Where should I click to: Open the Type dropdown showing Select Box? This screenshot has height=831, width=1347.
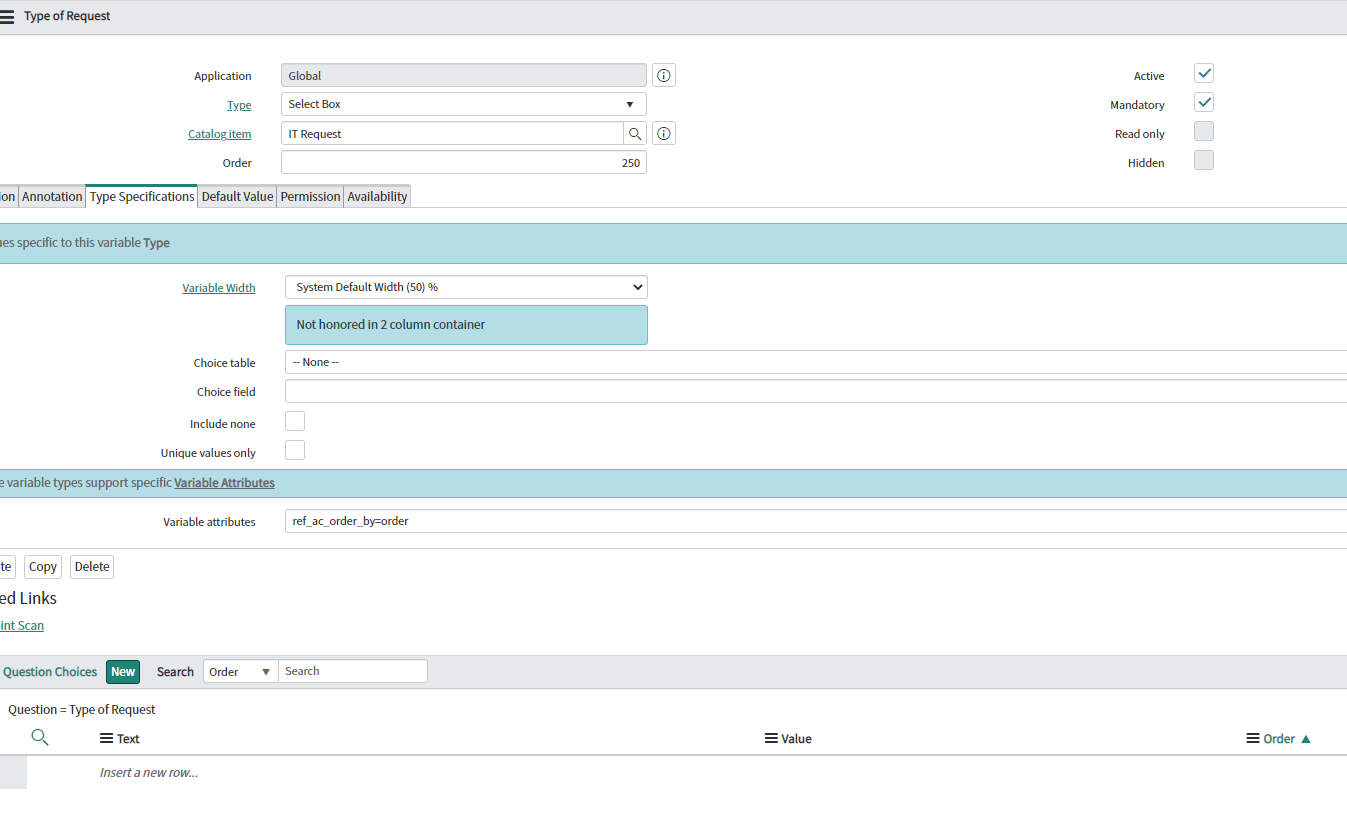coord(464,104)
